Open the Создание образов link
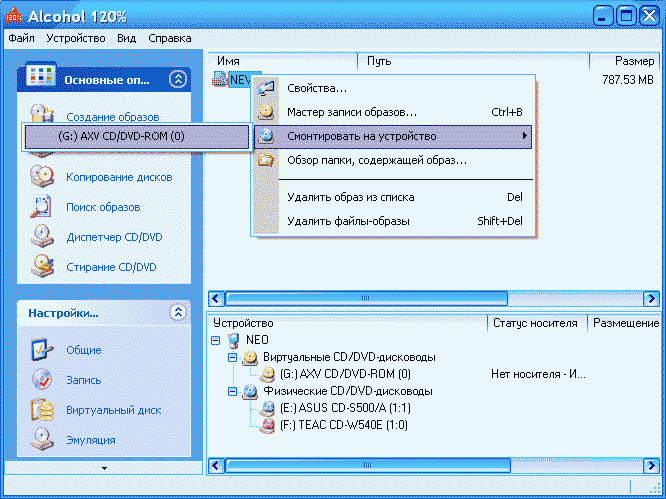The width and height of the screenshot is (666, 499). (113, 117)
